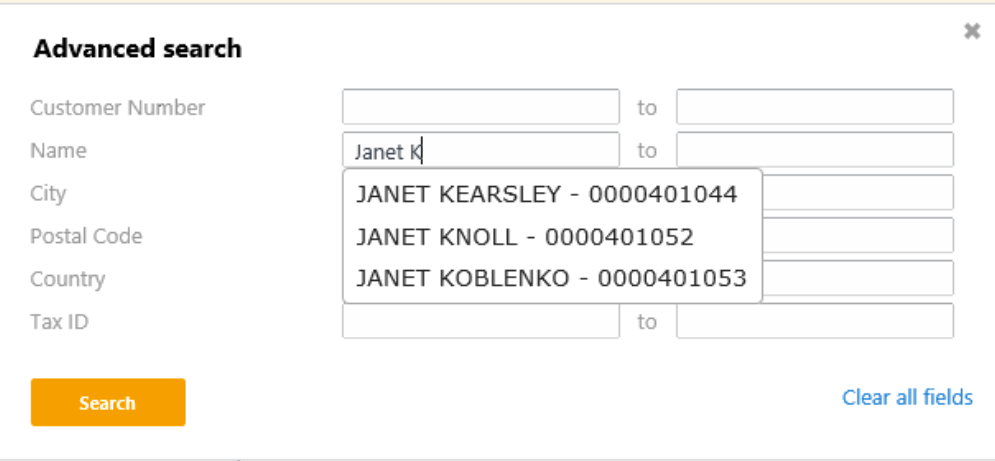Screen dimensions: 995x461
Task: Click the Postal Code label
Action: pyautogui.click(x=86, y=236)
